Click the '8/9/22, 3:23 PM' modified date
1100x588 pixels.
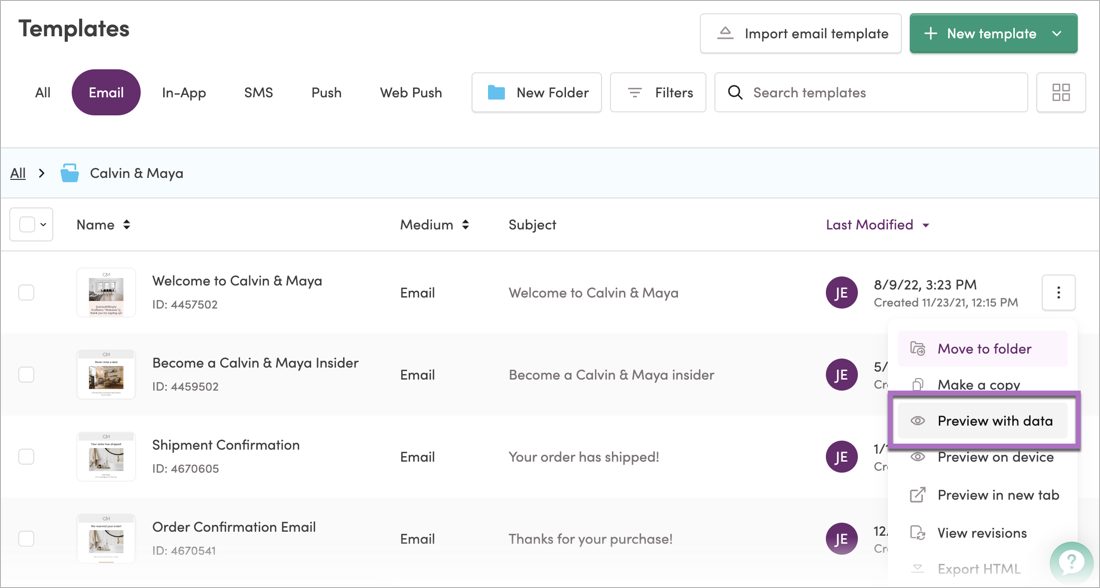click(925, 284)
